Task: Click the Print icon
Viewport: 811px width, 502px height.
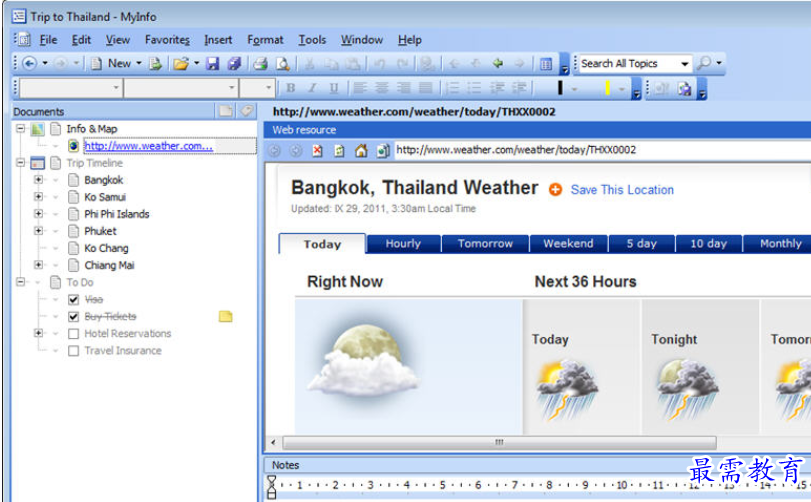Action: tap(260, 64)
